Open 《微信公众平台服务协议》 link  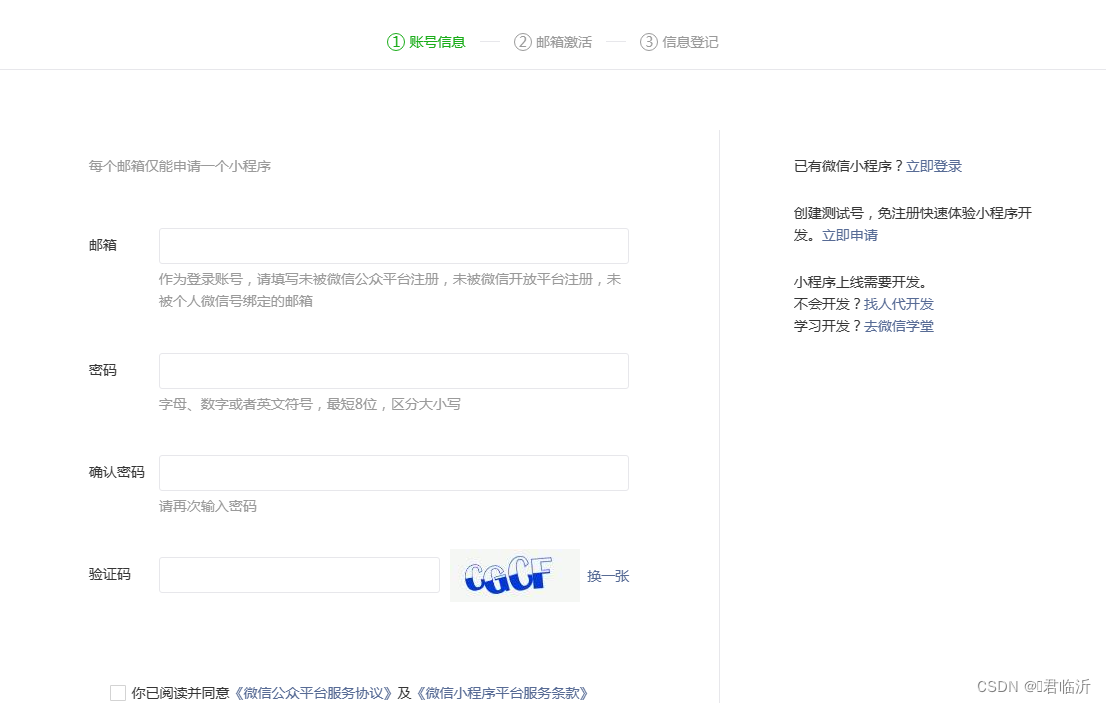(x=312, y=693)
